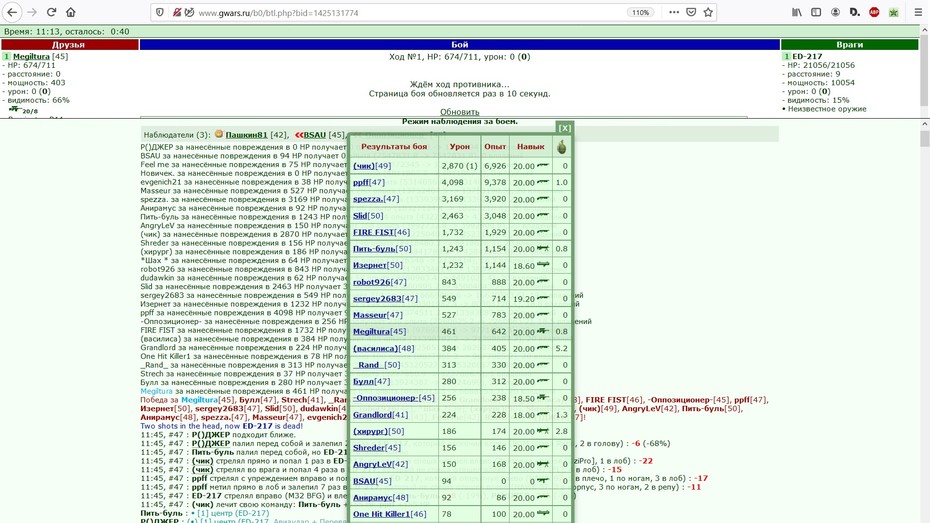Open Анирамус in results table

point(372,498)
